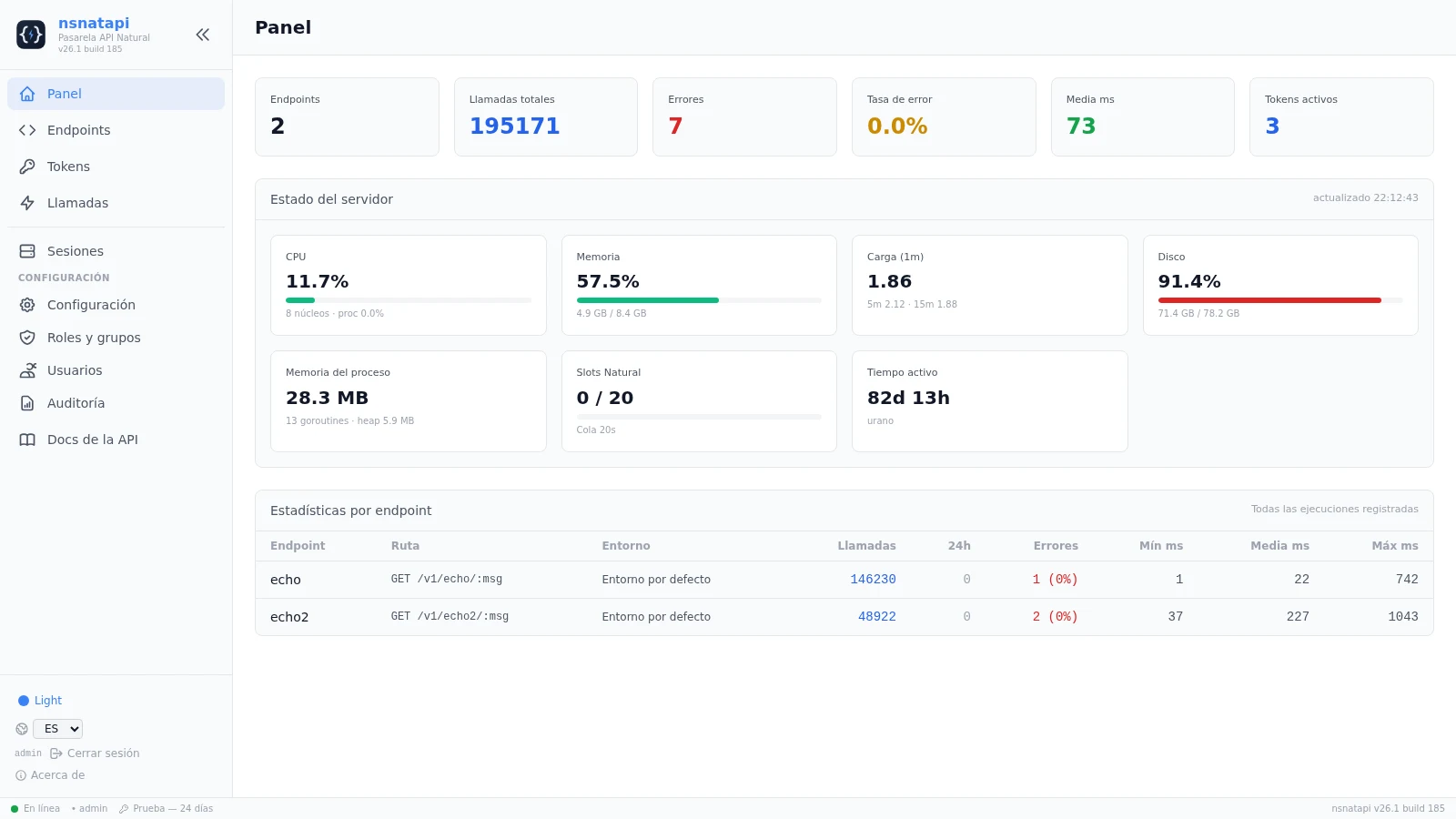The image size is (1456, 819).
Task: Click the CPU usage progress bar
Action: point(409,300)
